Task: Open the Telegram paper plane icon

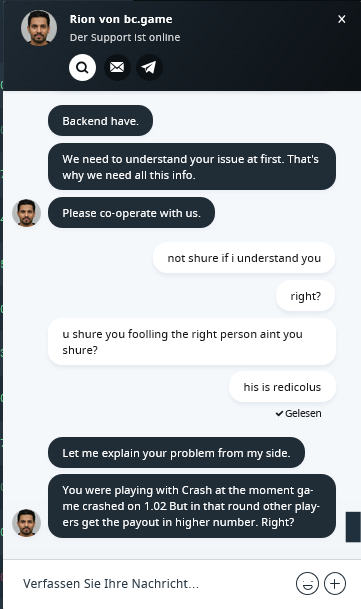Action: point(149,68)
